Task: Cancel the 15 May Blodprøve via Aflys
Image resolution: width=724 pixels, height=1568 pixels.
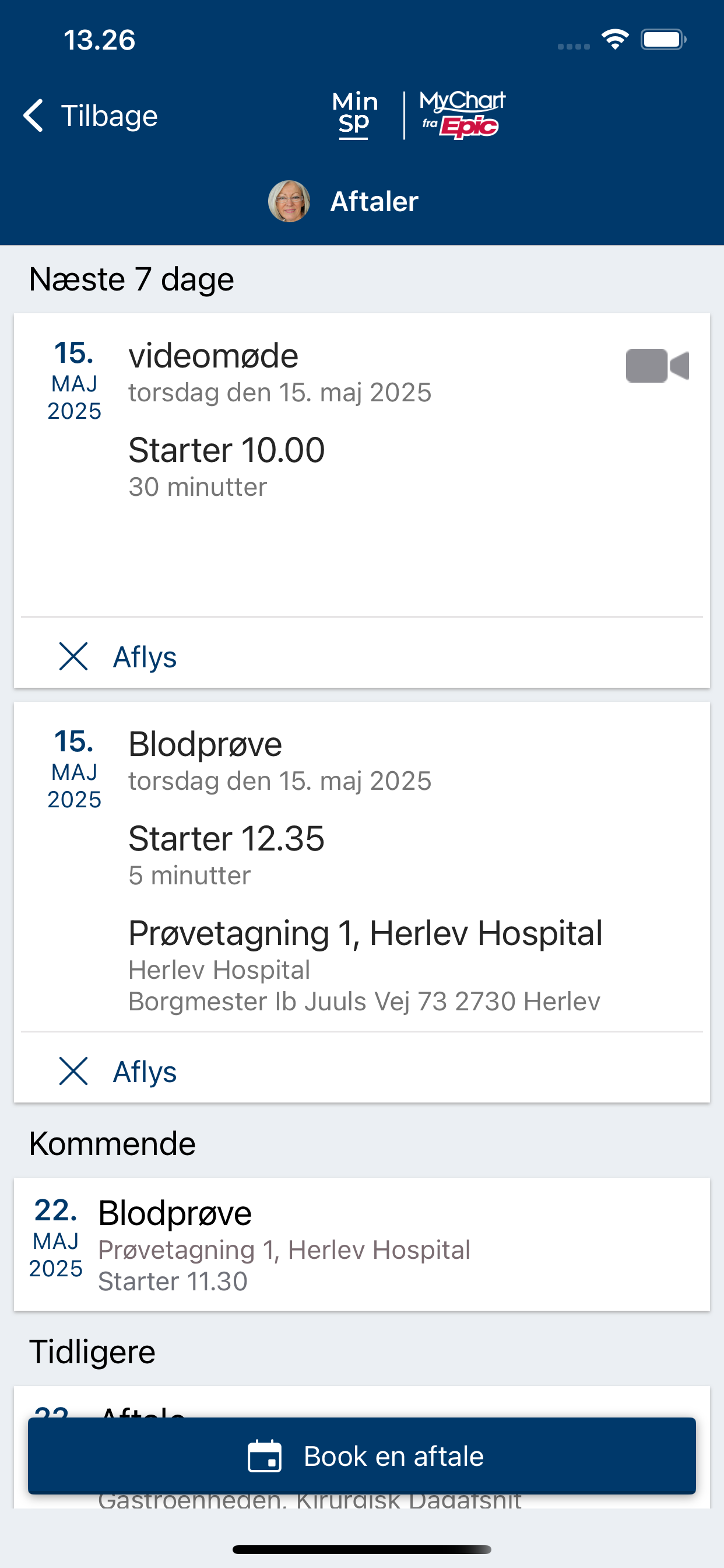Action: pyautogui.click(x=145, y=1072)
